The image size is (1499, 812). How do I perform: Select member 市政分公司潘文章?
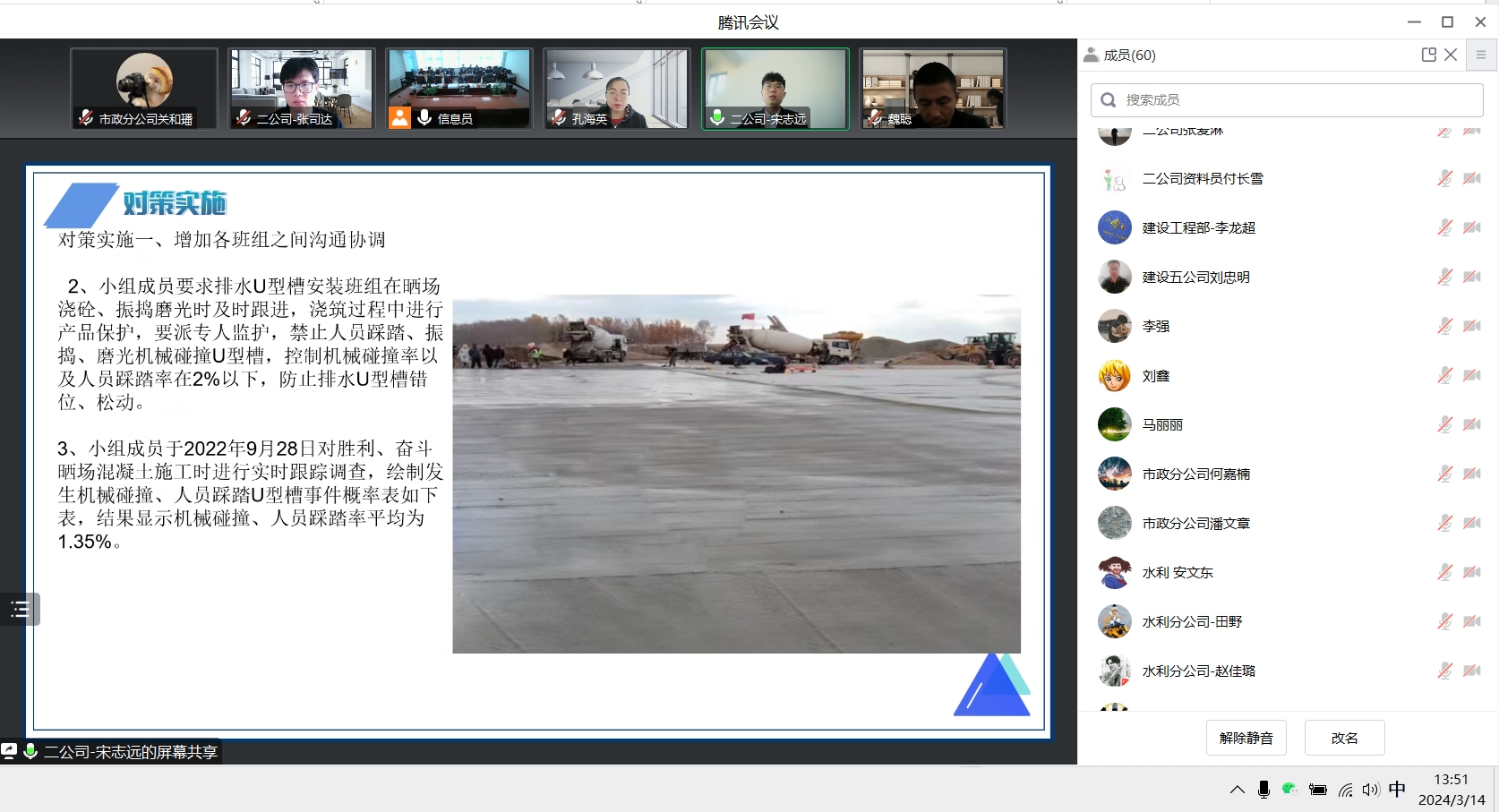(x=1287, y=523)
